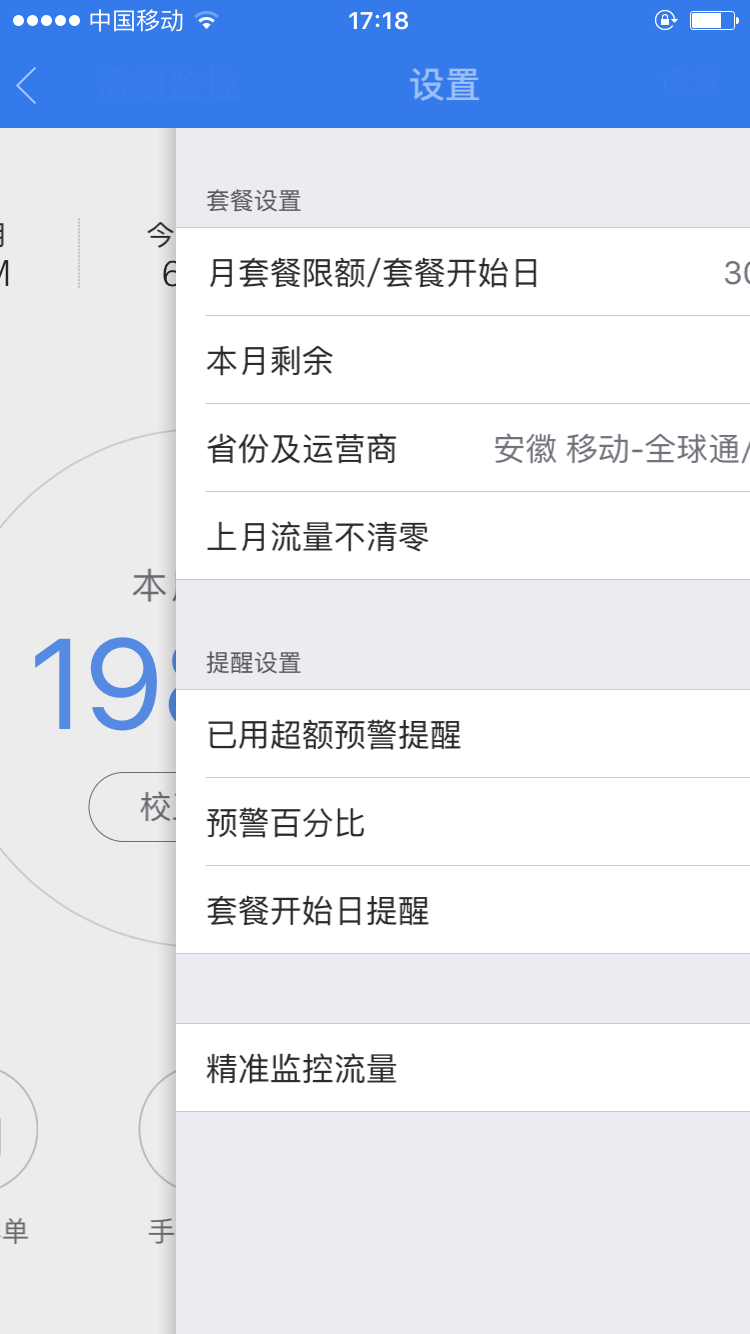Tap the back arrow in the navigation bar
Image resolution: width=750 pixels, height=1334 pixels.
27,86
